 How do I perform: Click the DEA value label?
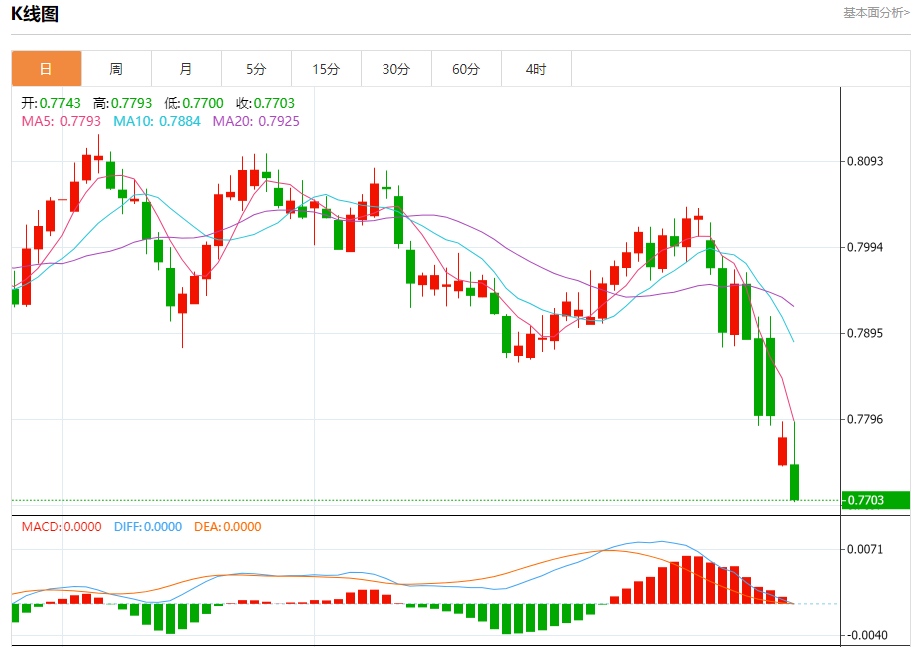(x=226, y=527)
